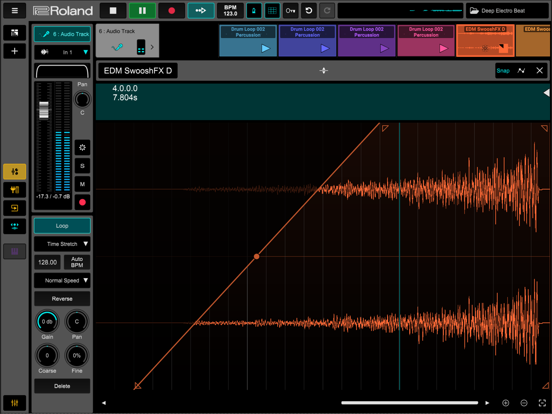The height and width of the screenshot is (414, 552).
Task: Toggle the Loop button
Action: tap(62, 226)
